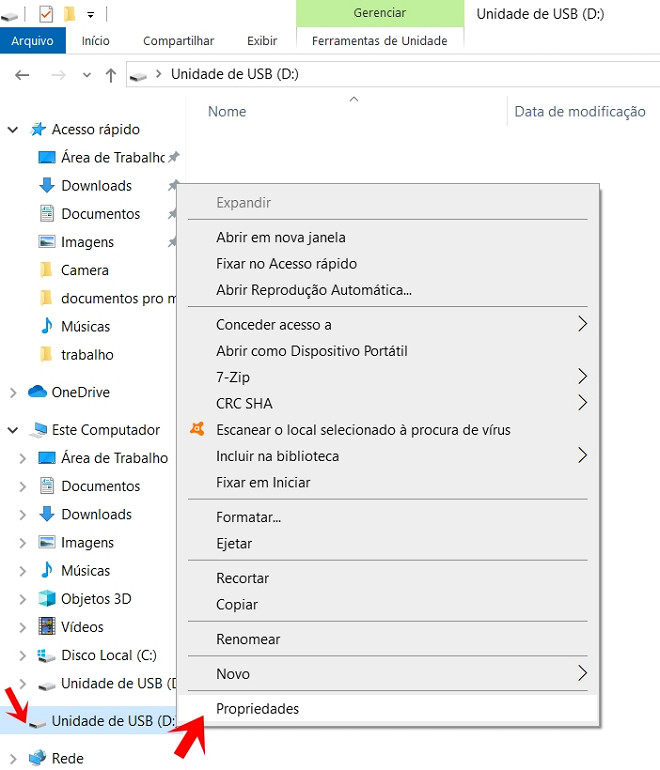
Task: Switch to the Exibir ribbon tab
Action: (x=262, y=40)
